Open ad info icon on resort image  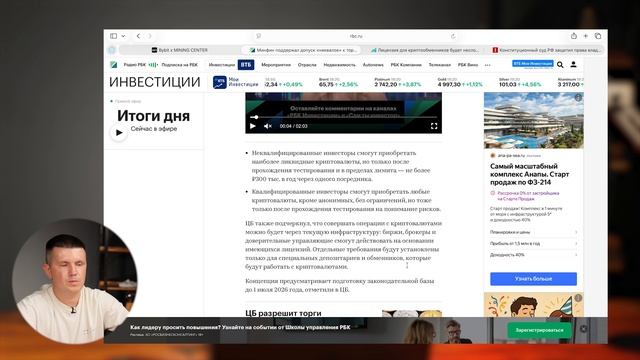click(578, 97)
